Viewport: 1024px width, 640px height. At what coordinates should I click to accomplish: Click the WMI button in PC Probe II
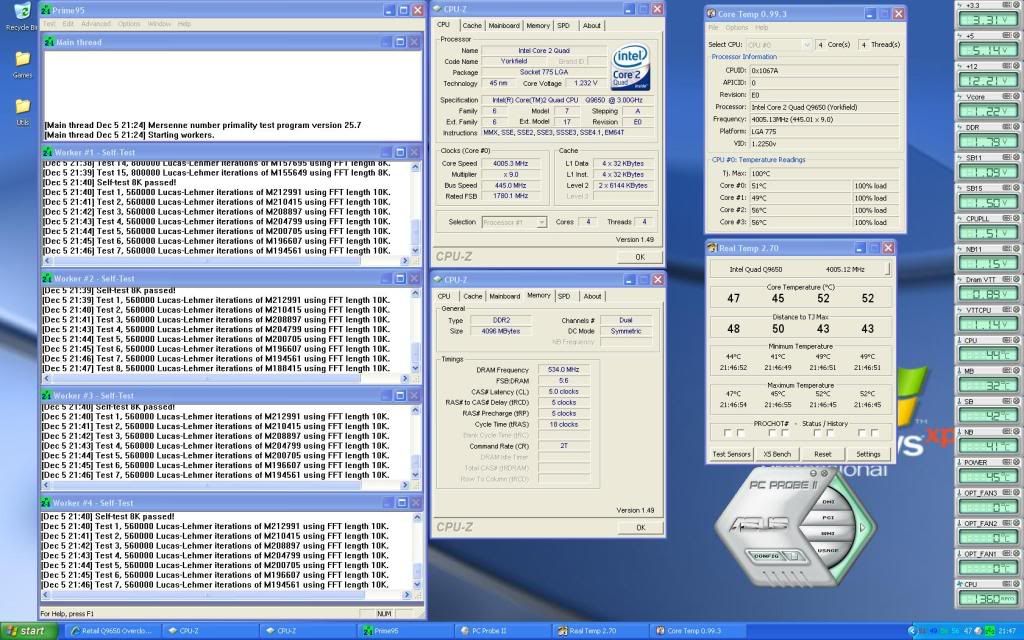[828, 534]
